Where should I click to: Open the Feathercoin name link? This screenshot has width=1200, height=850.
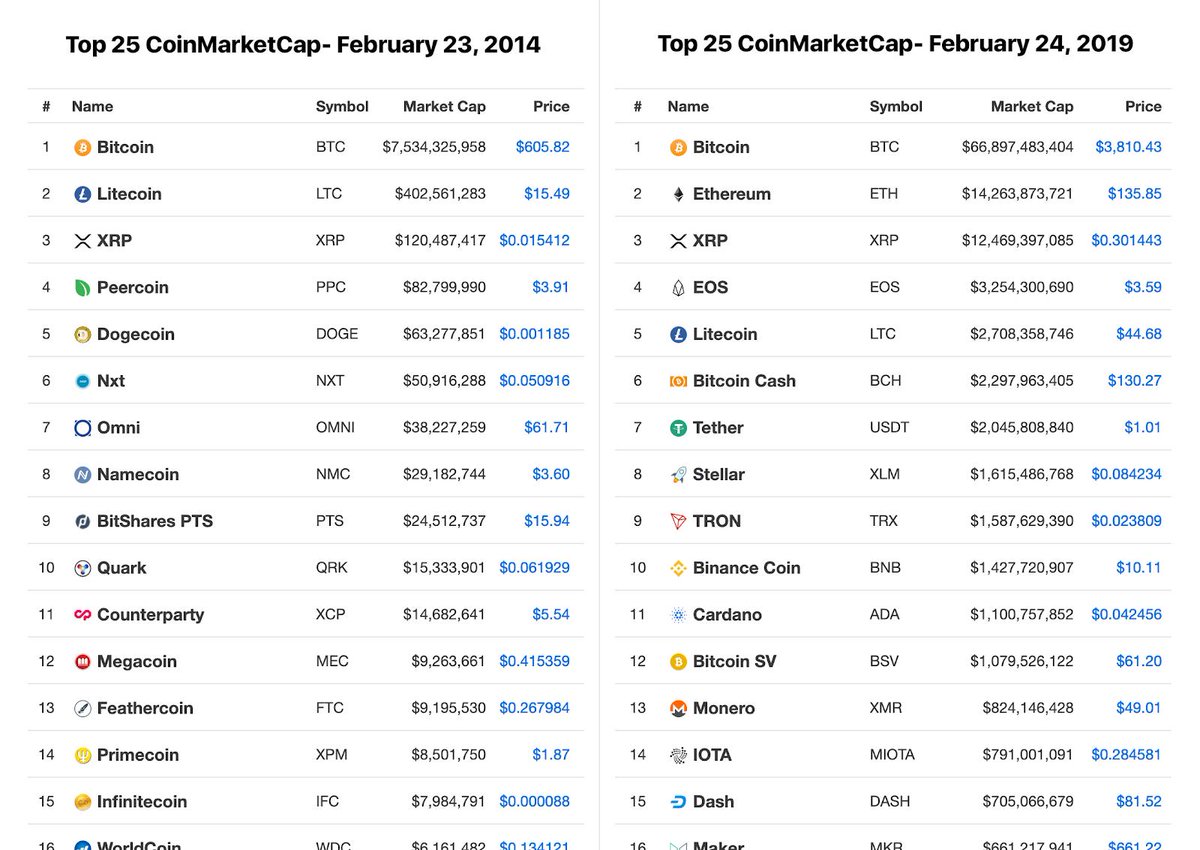(145, 708)
